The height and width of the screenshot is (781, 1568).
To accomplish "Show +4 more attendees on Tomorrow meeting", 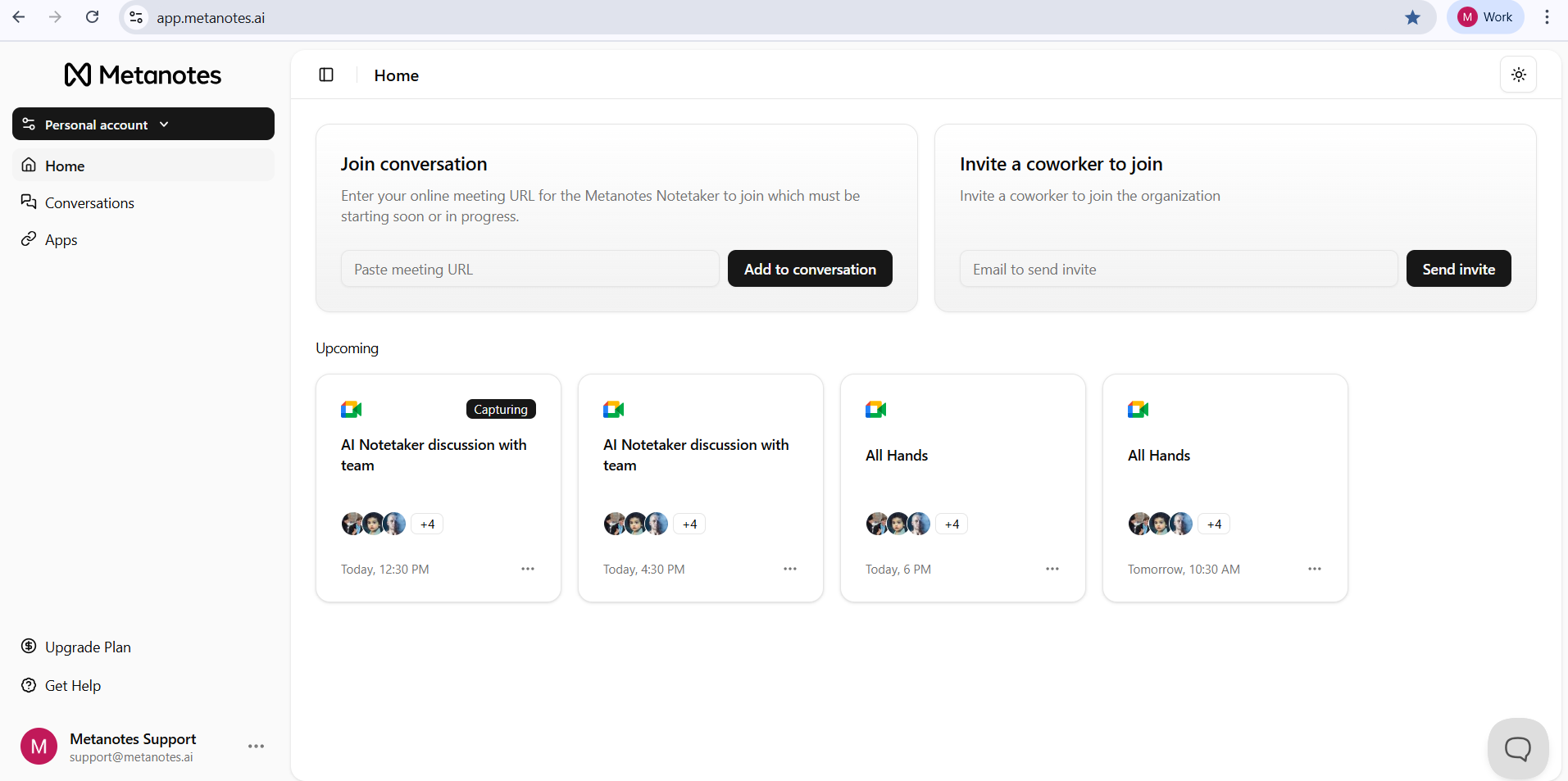I will click(1214, 524).
